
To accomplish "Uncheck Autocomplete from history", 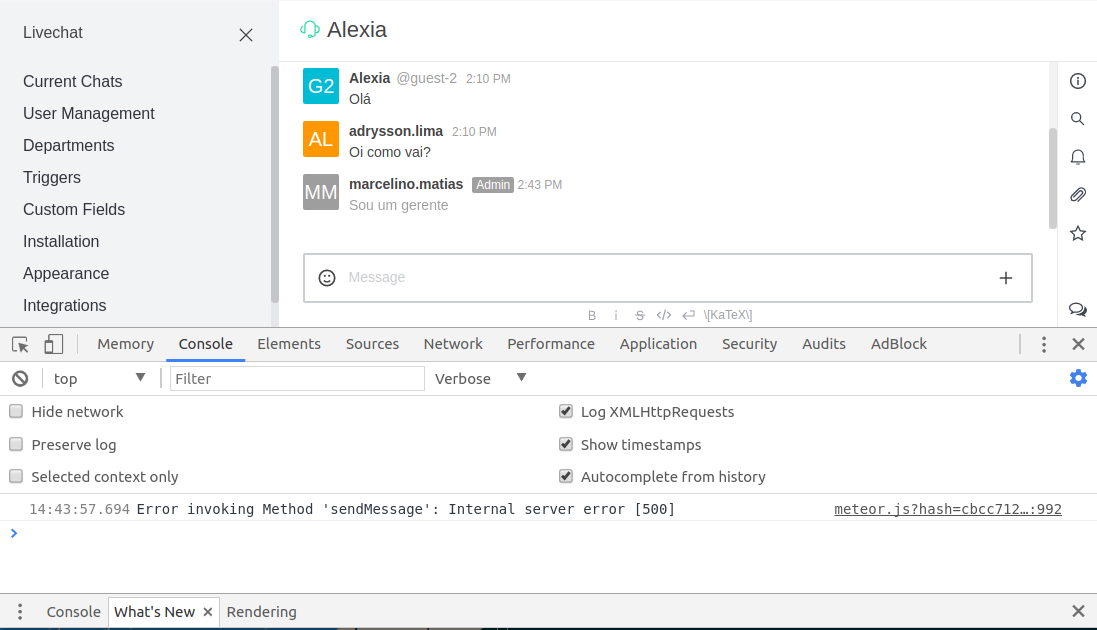I will tap(566, 477).
